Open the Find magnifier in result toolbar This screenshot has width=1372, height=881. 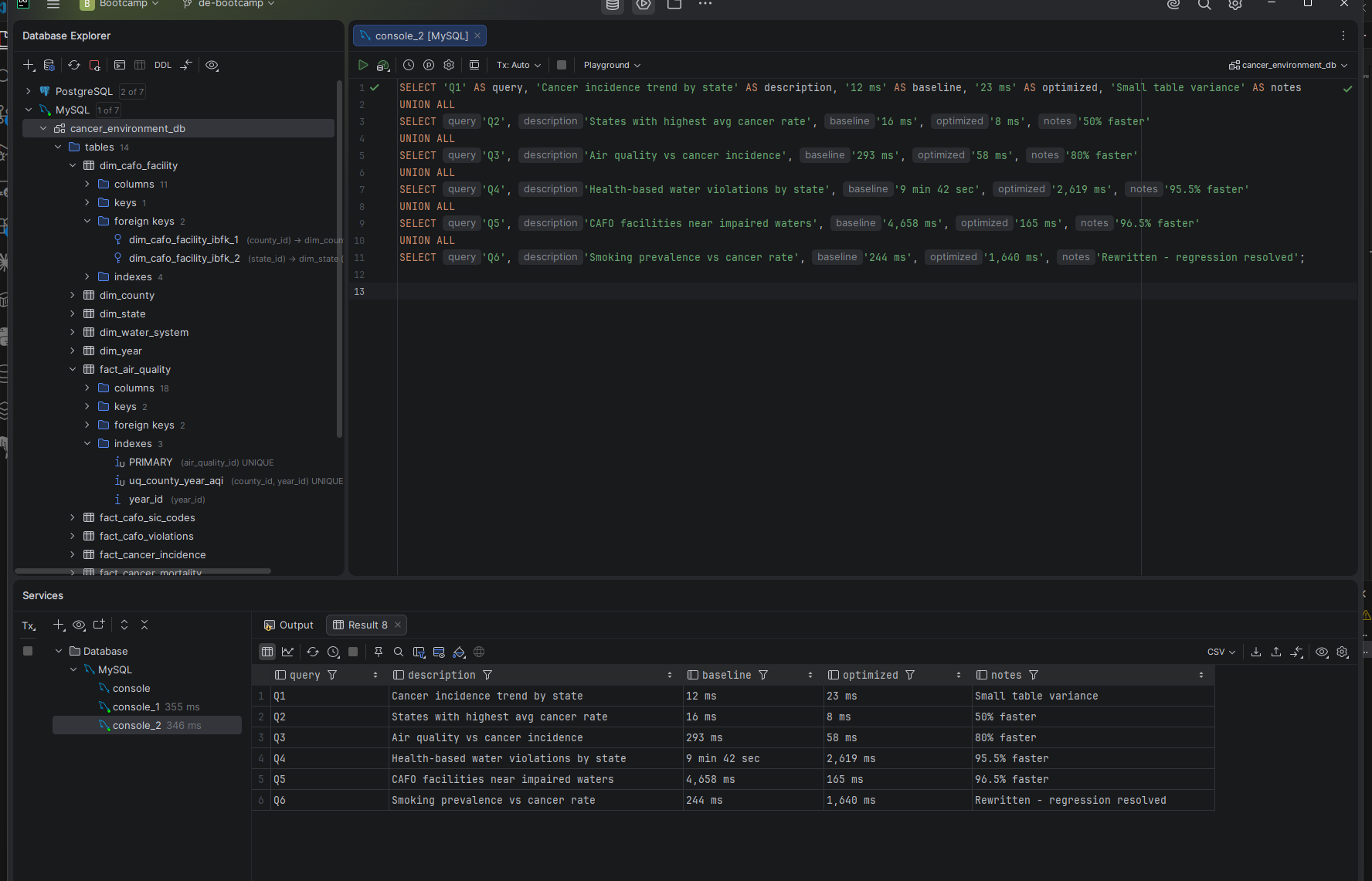coord(399,652)
